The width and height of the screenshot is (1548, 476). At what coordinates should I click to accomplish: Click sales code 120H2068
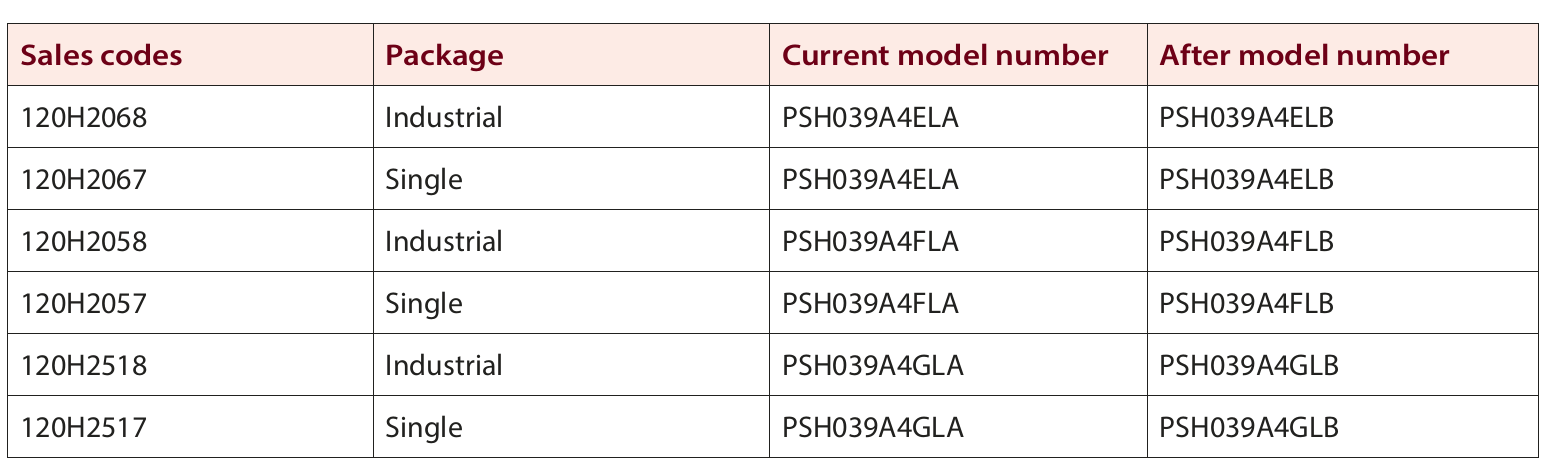[83, 118]
